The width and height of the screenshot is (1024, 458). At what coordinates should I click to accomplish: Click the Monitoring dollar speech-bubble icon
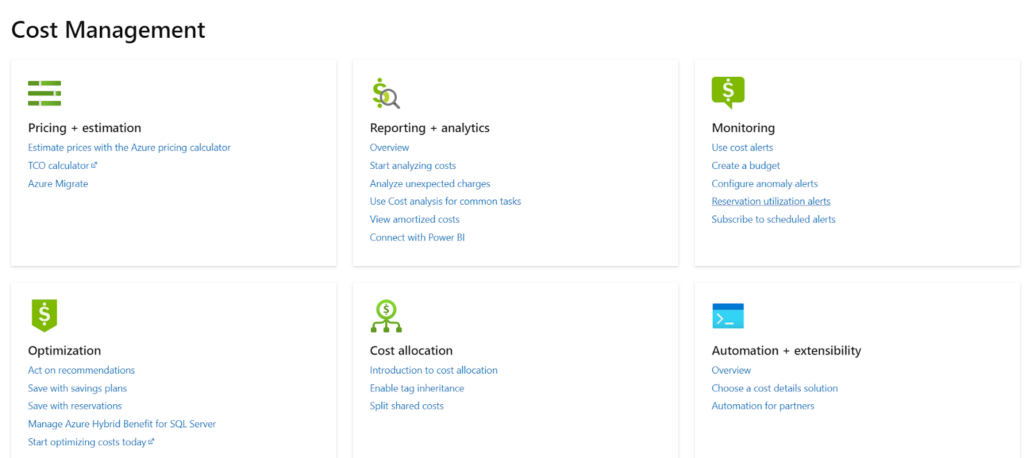pyautogui.click(x=728, y=93)
